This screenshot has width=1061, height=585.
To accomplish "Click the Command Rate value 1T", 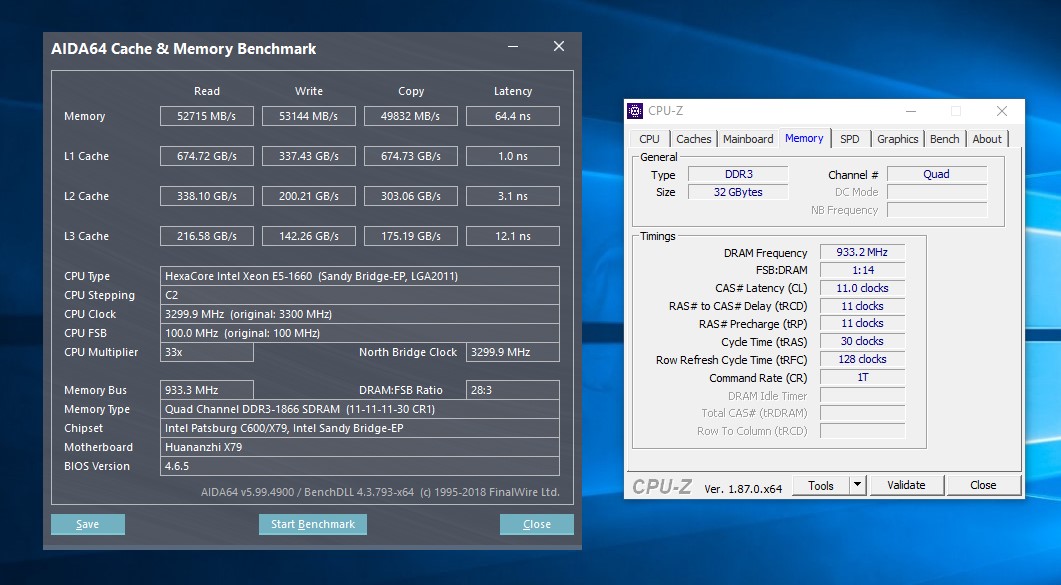I will click(862, 377).
